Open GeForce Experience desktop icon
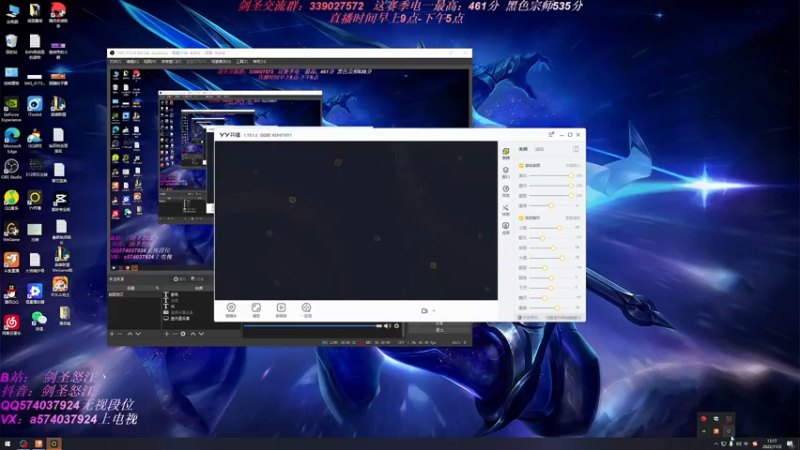The image size is (800, 450). (x=11, y=109)
